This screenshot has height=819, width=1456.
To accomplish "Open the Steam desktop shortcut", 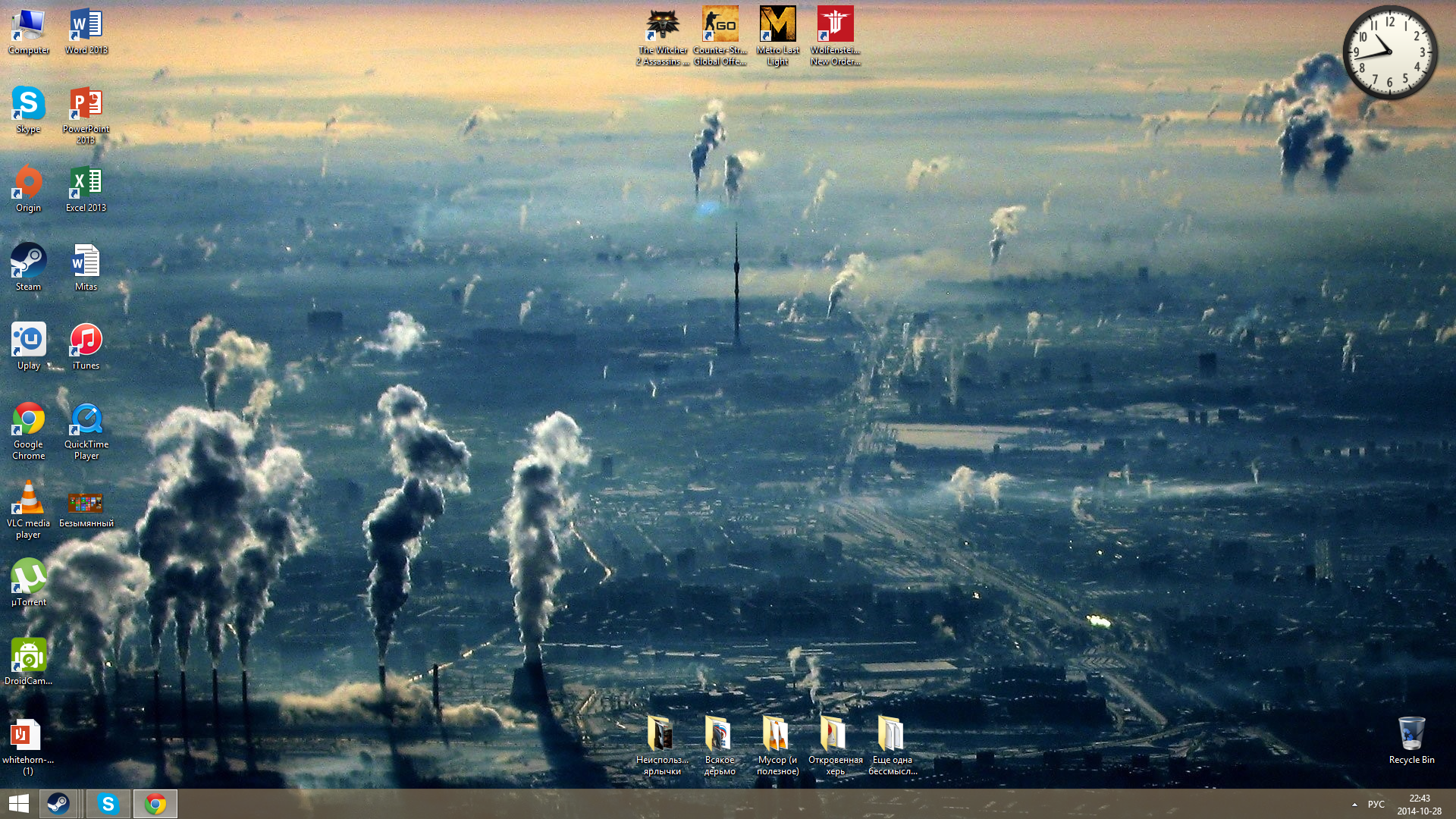I will (28, 262).
